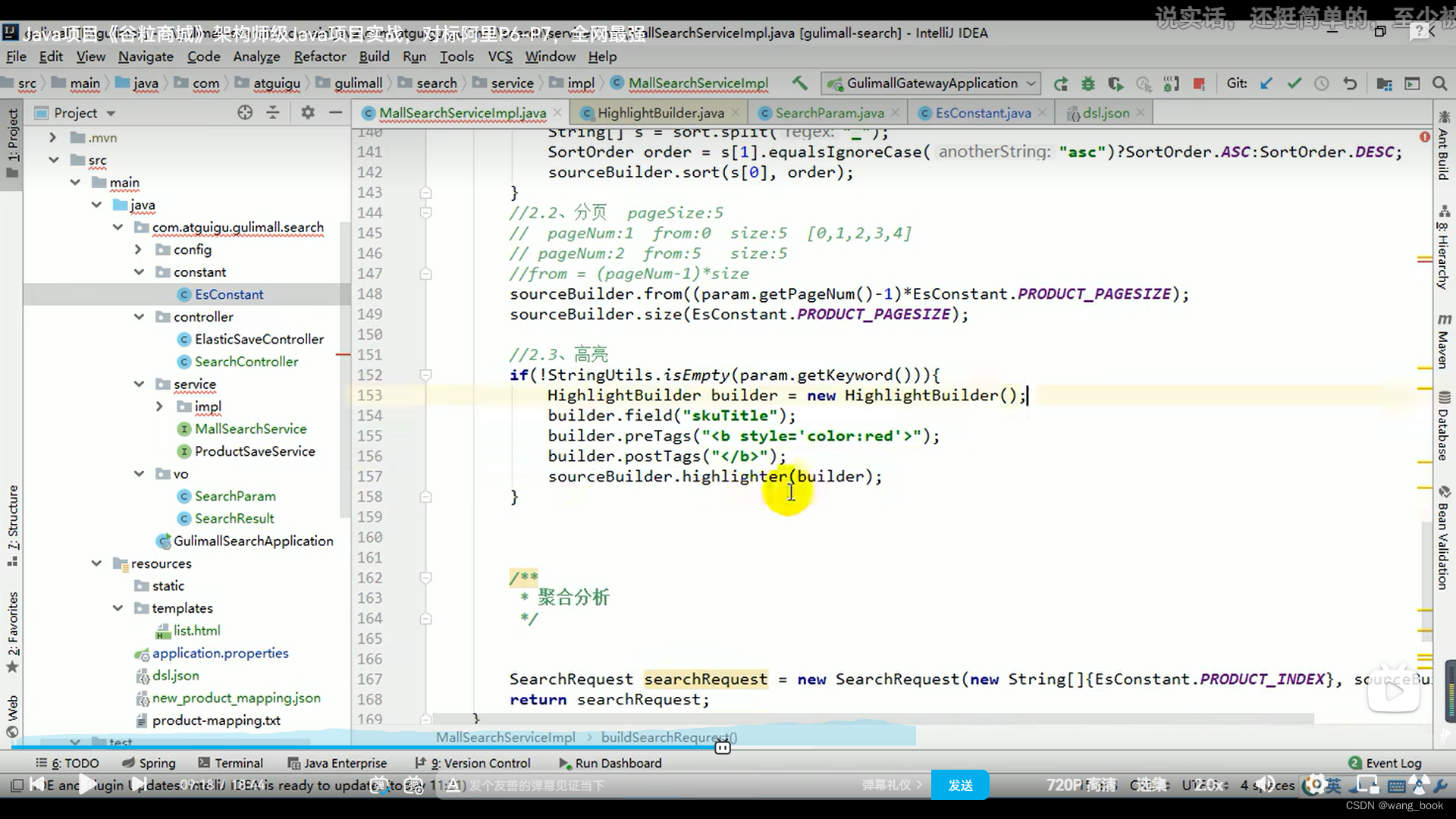
Task: Switch to the HighlightBuilder.java tab
Action: coord(660,113)
